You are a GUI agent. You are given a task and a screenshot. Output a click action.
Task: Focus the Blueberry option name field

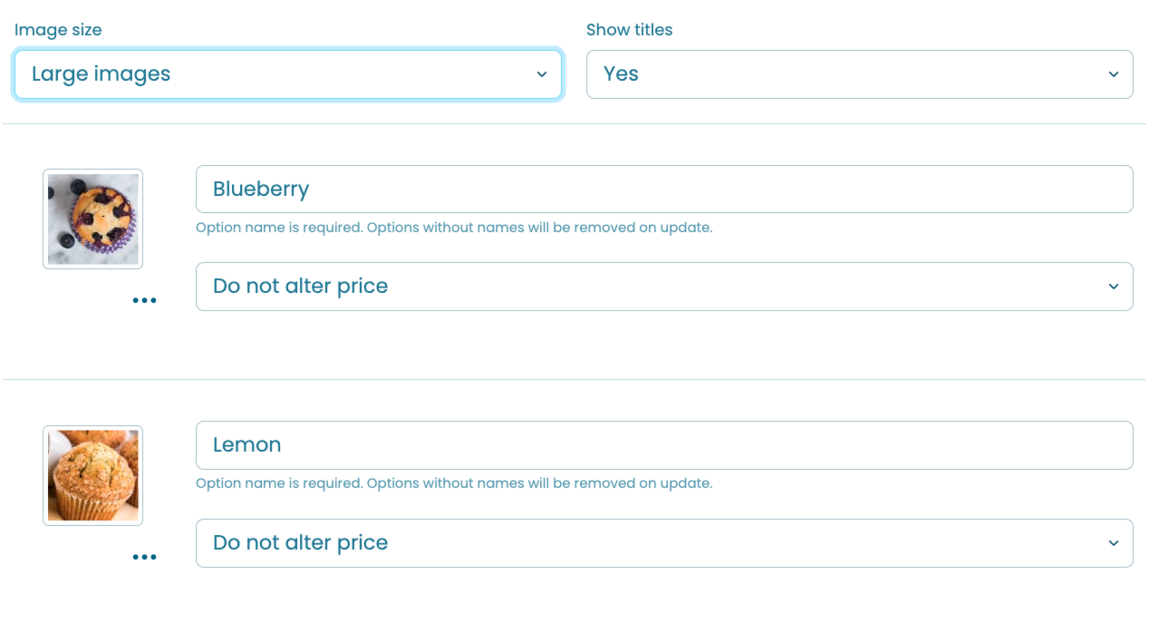click(664, 189)
